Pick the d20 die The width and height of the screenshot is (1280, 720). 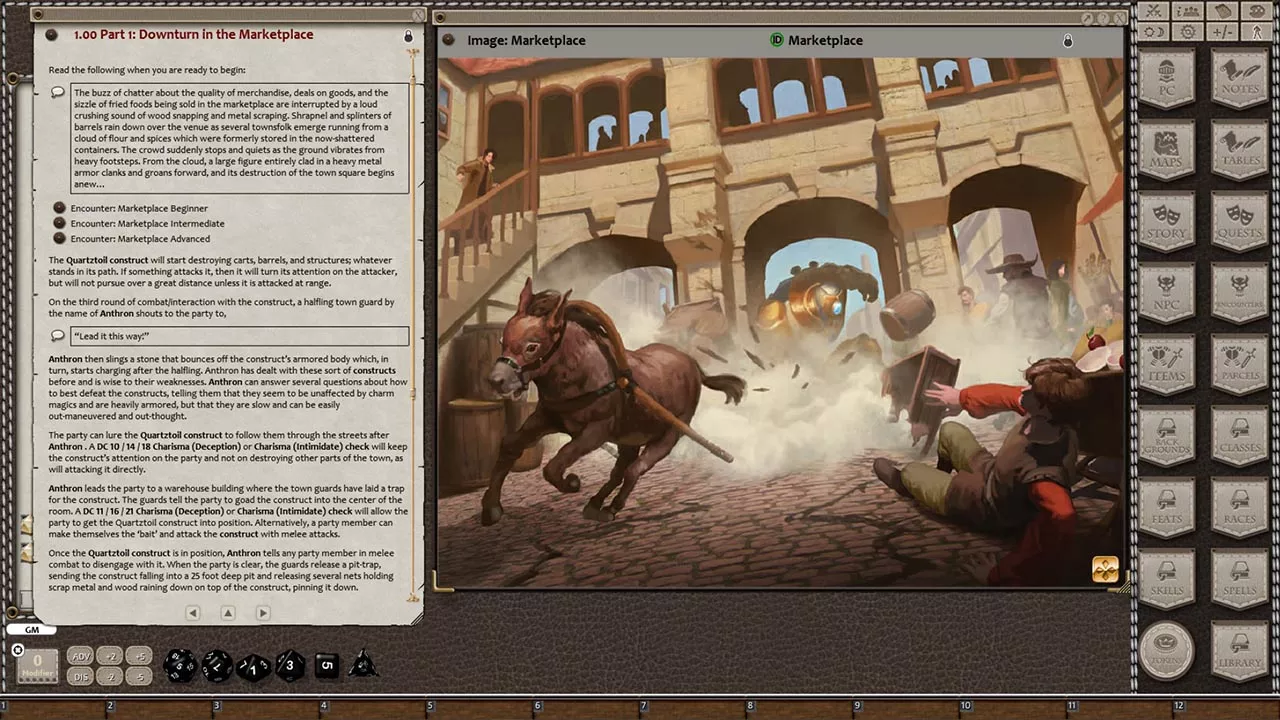coord(180,665)
